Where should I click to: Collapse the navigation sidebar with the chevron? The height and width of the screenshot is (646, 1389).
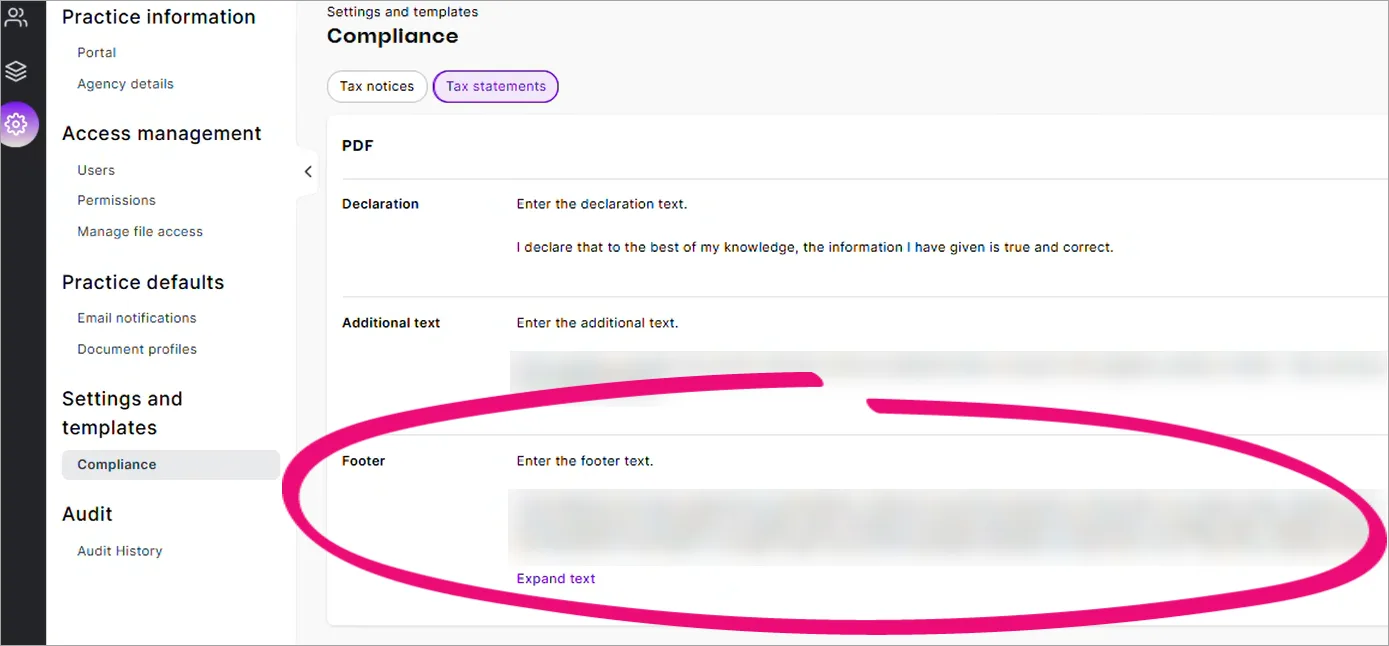(307, 171)
